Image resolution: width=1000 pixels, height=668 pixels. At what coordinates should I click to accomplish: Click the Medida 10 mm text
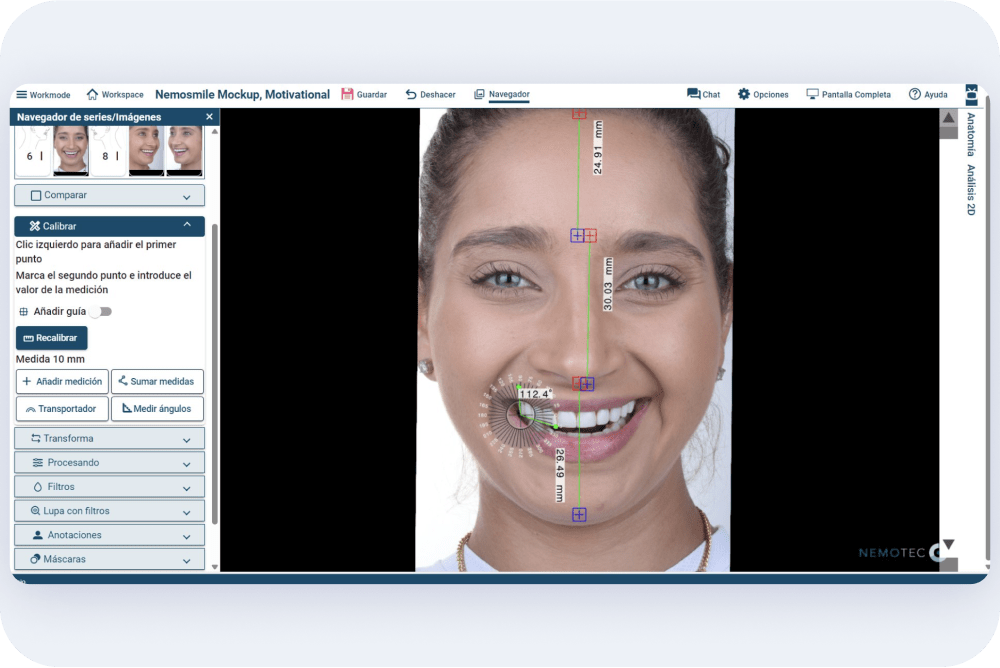tap(50, 359)
